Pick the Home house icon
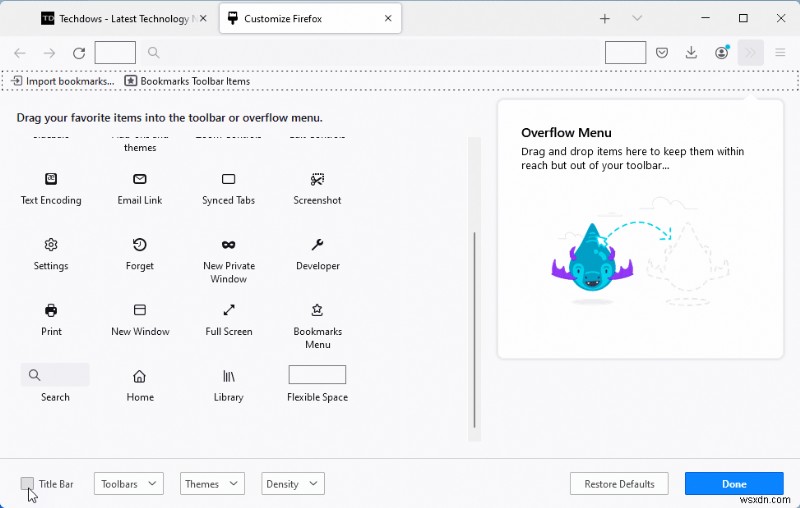The image size is (800, 508). 139,376
